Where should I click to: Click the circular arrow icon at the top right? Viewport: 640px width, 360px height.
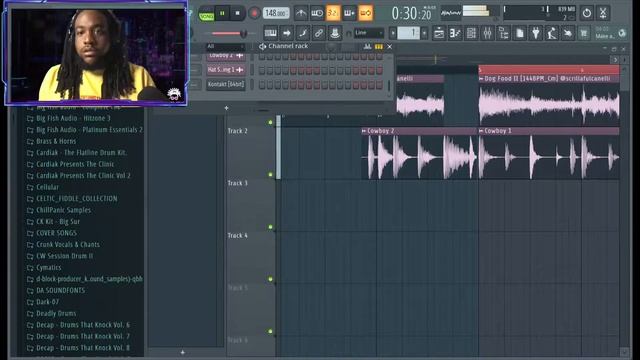(587, 13)
